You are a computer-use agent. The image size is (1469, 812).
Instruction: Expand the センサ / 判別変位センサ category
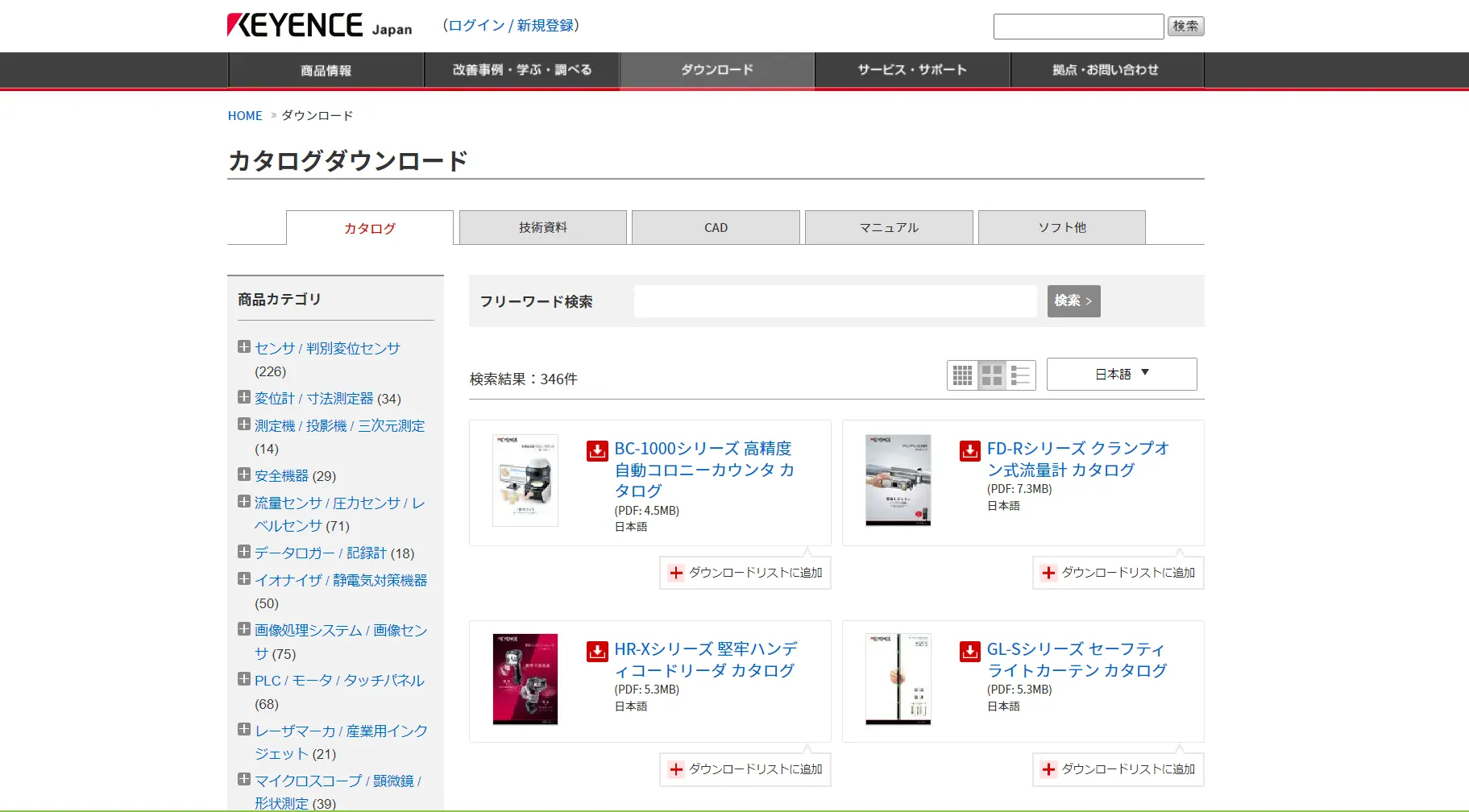pyautogui.click(x=244, y=347)
